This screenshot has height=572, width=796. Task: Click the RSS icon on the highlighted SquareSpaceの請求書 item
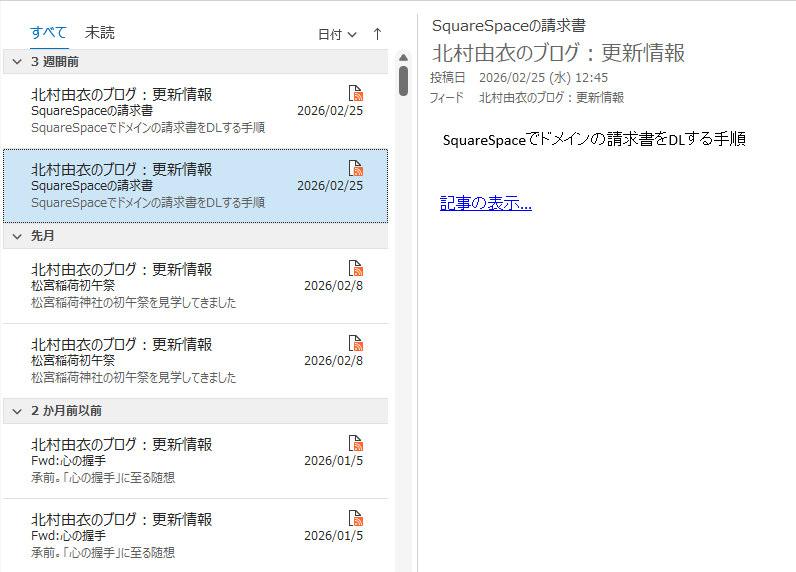[x=356, y=168]
